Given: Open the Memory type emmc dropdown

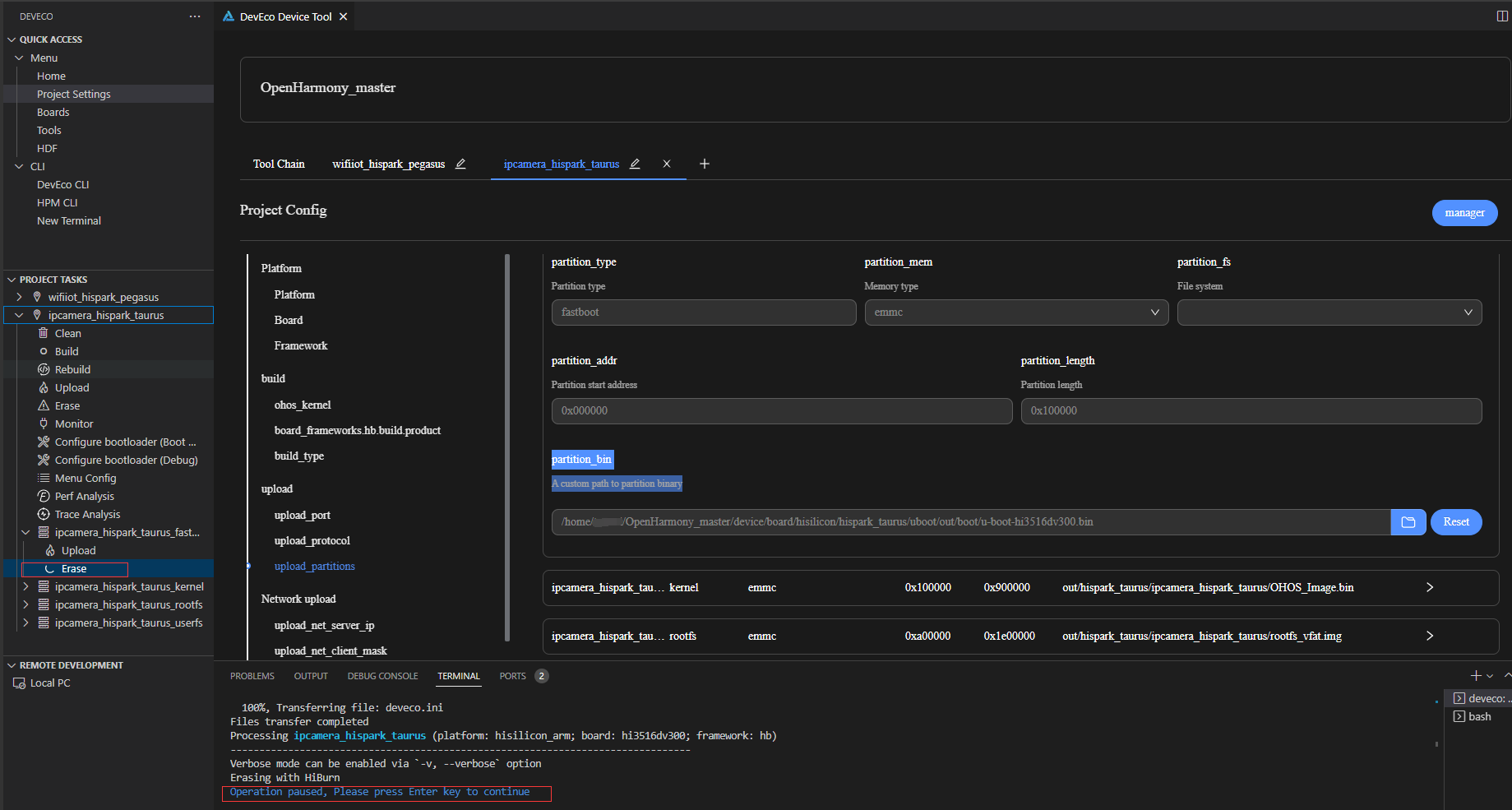Looking at the screenshot, I should click(1016, 312).
